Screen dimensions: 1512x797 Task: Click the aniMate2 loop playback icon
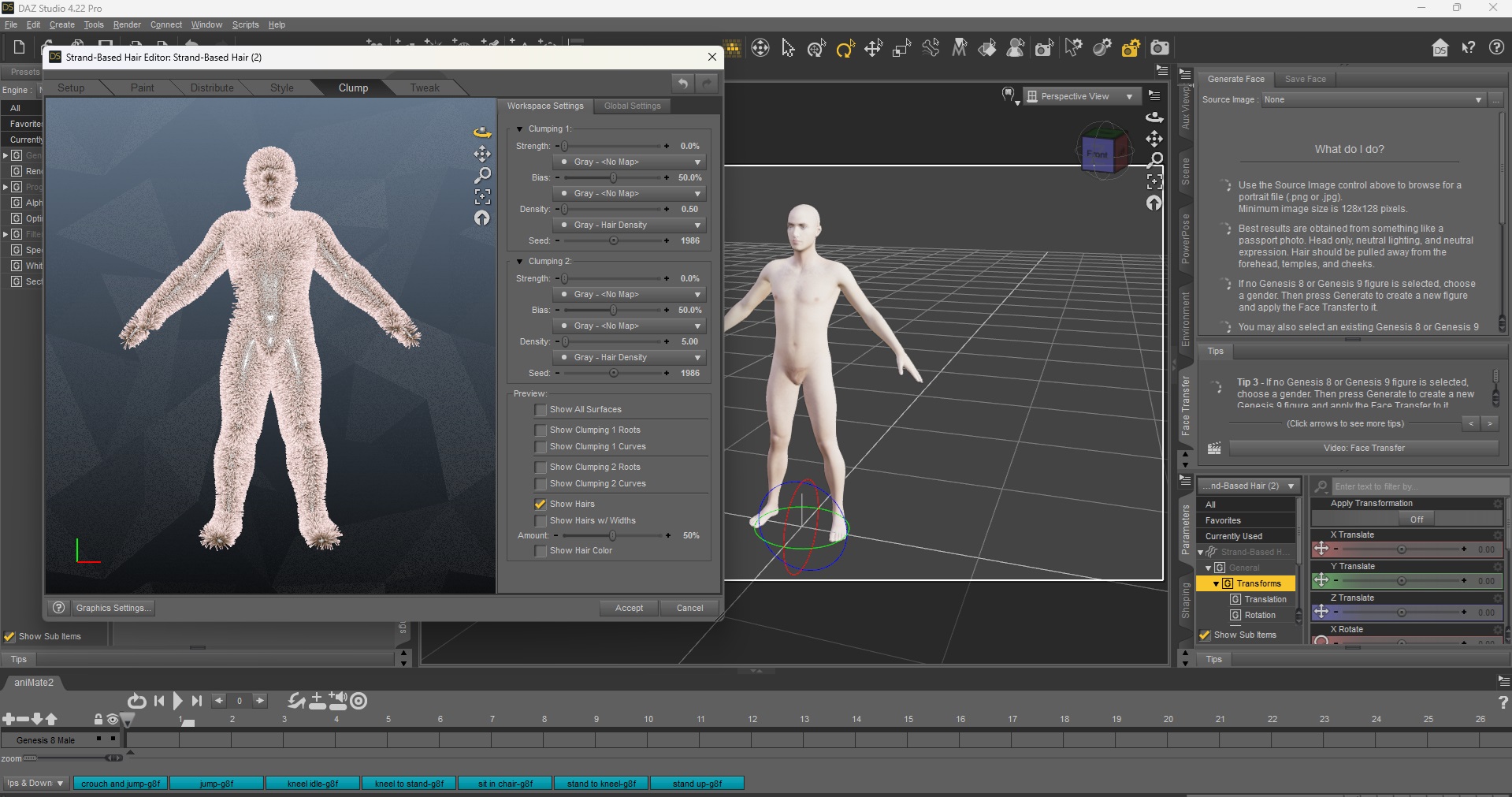[136, 701]
